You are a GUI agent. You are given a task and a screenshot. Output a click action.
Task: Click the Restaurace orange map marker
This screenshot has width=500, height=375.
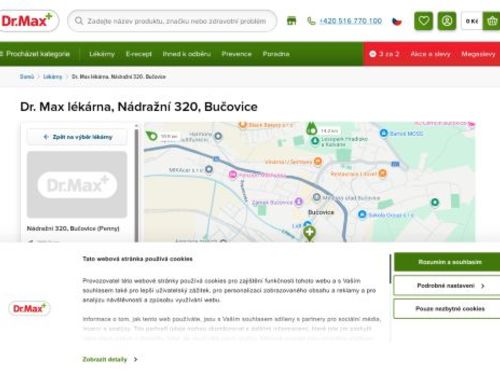[x=382, y=173]
